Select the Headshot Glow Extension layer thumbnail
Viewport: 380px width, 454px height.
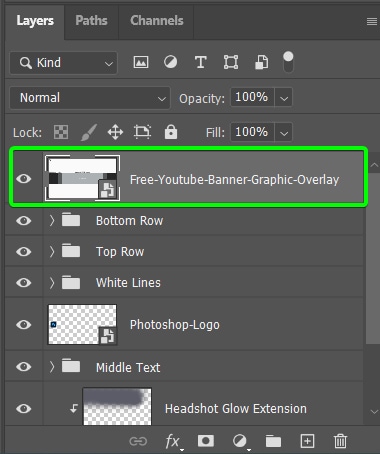(117, 407)
